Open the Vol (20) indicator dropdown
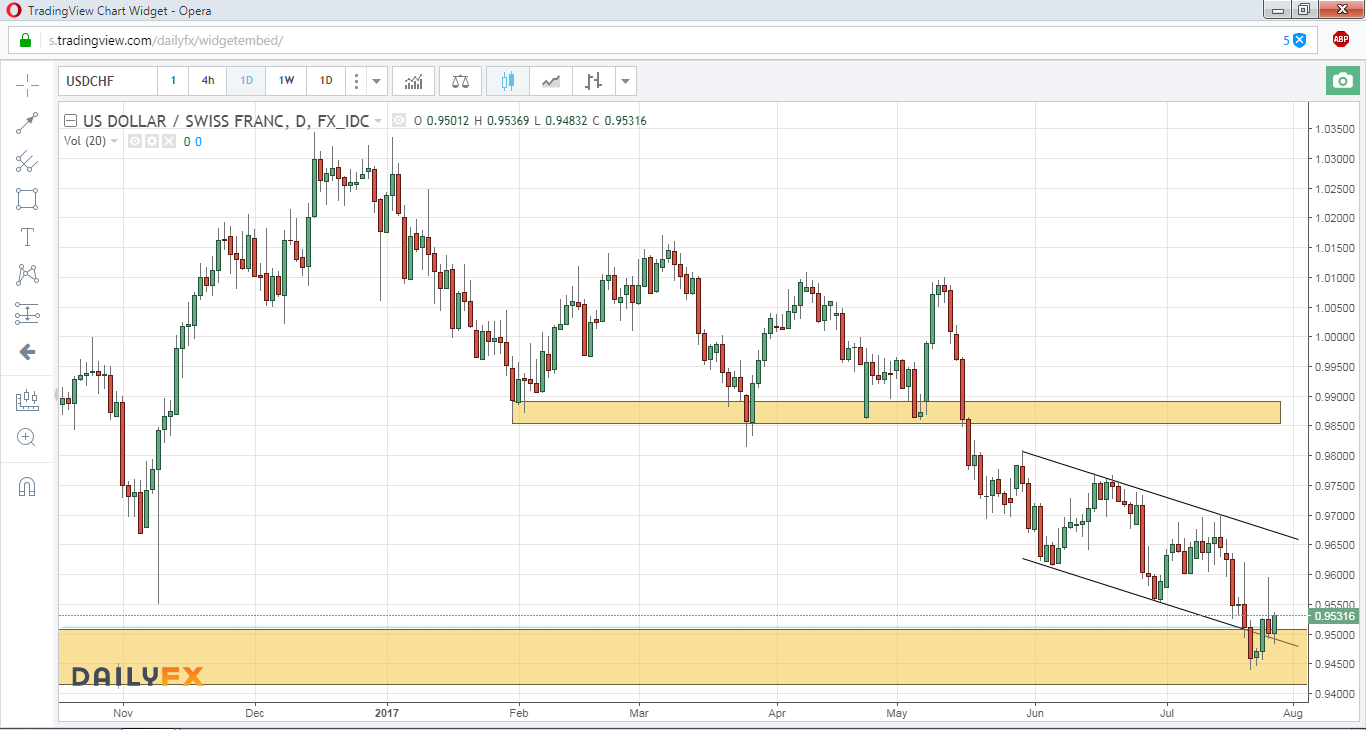This screenshot has width=1366, height=730. pyautogui.click(x=114, y=141)
